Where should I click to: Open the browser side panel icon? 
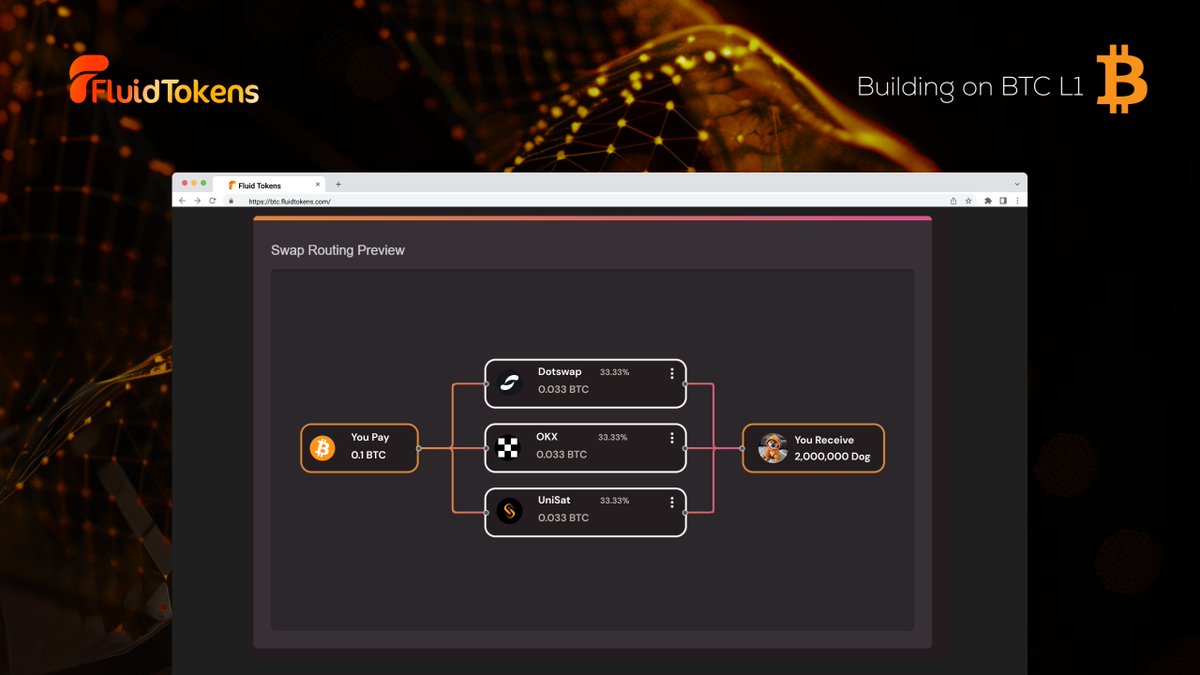tap(1003, 201)
